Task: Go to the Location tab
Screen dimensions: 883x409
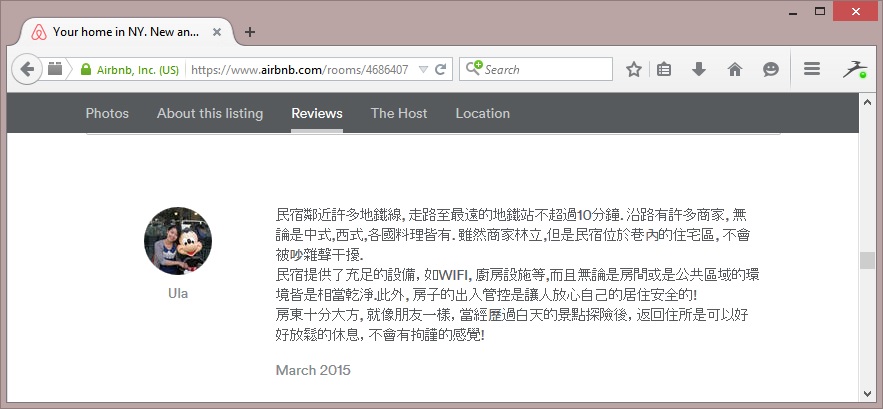Action: pos(483,113)
